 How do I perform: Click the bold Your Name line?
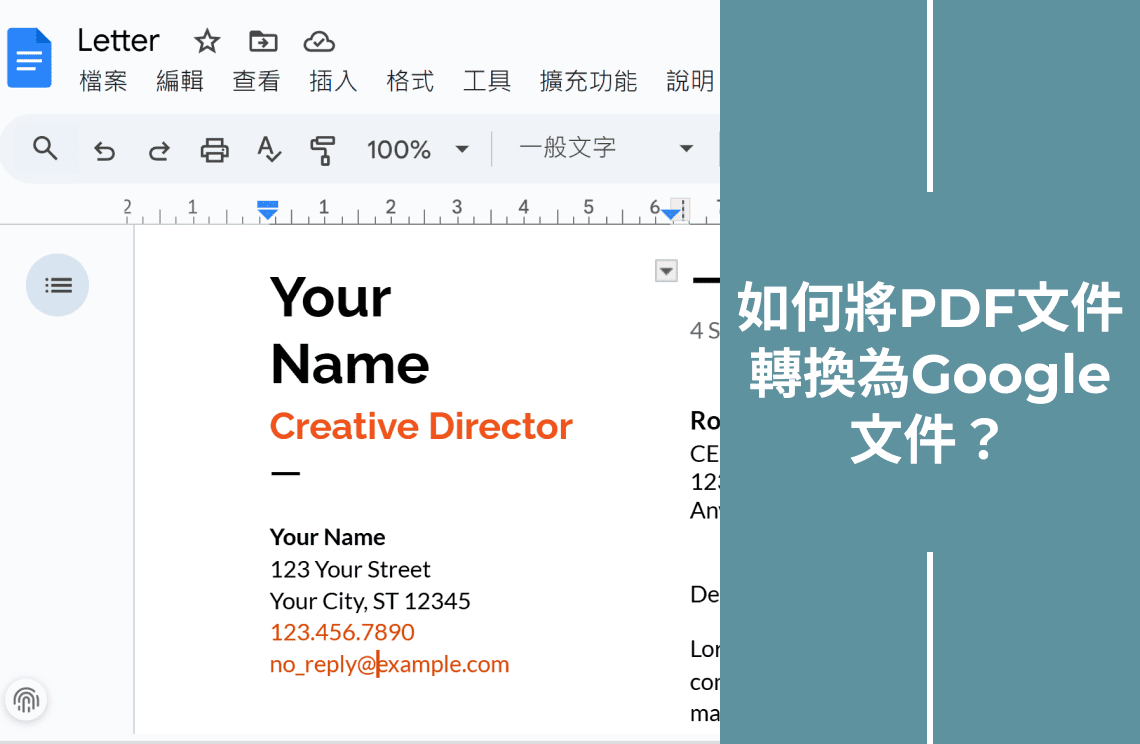[x=327, y=537]
